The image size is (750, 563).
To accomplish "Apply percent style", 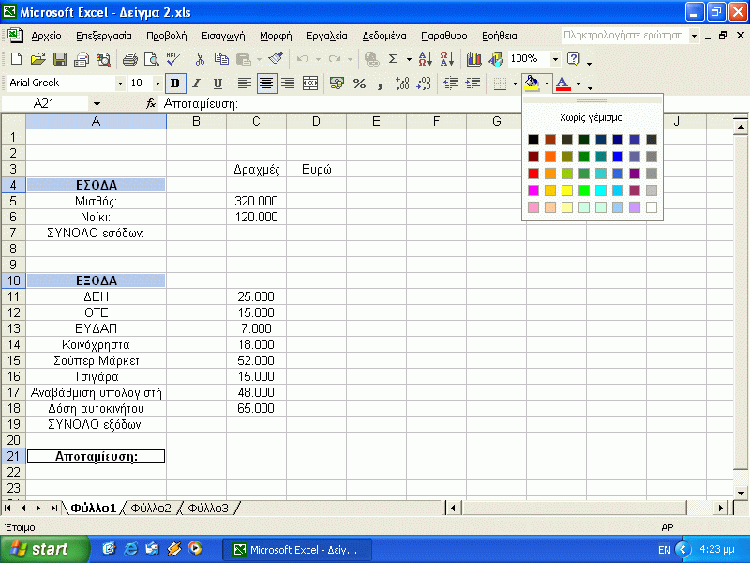I will (359, 84).
